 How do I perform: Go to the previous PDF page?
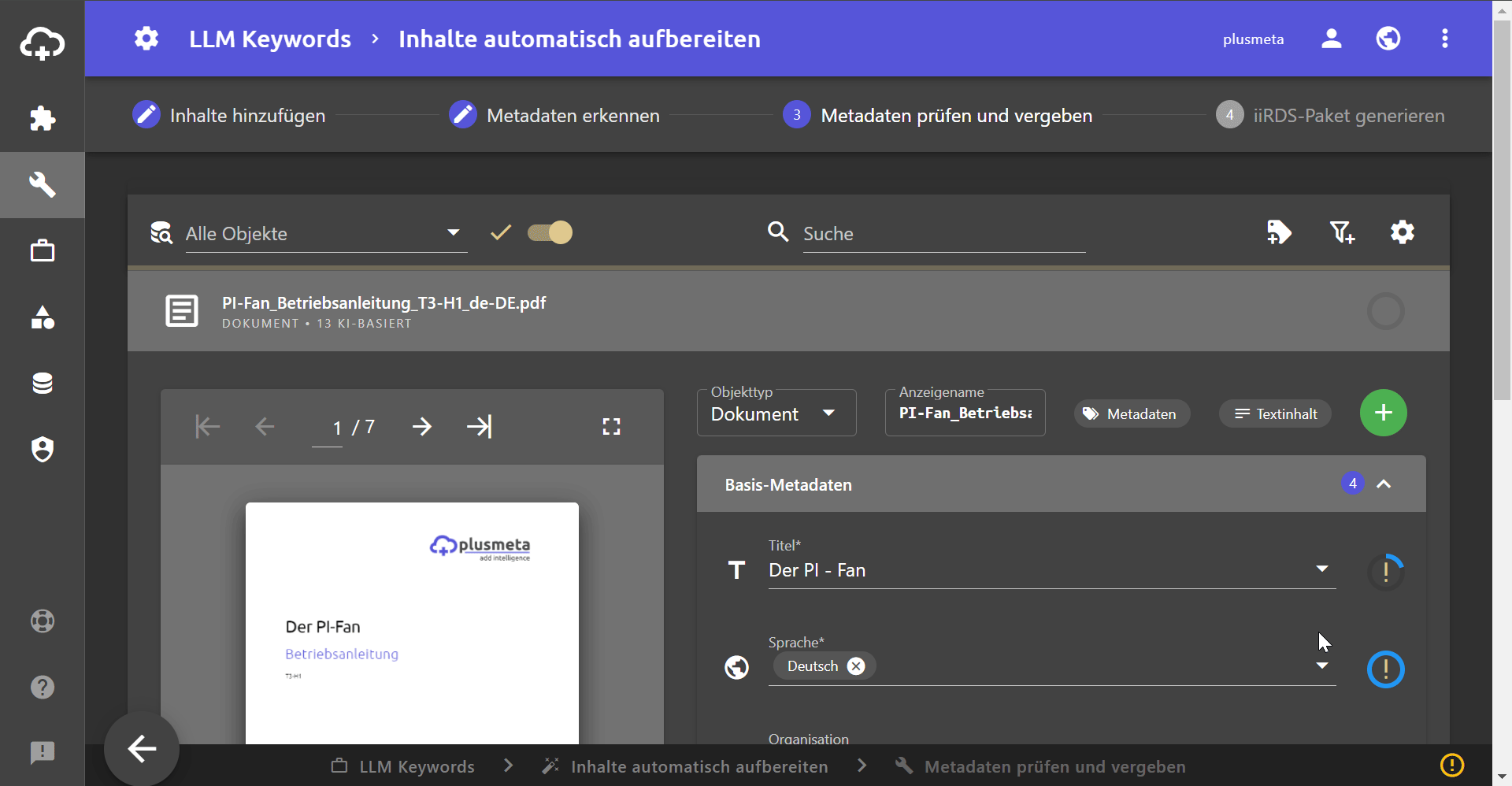[265, 427]
